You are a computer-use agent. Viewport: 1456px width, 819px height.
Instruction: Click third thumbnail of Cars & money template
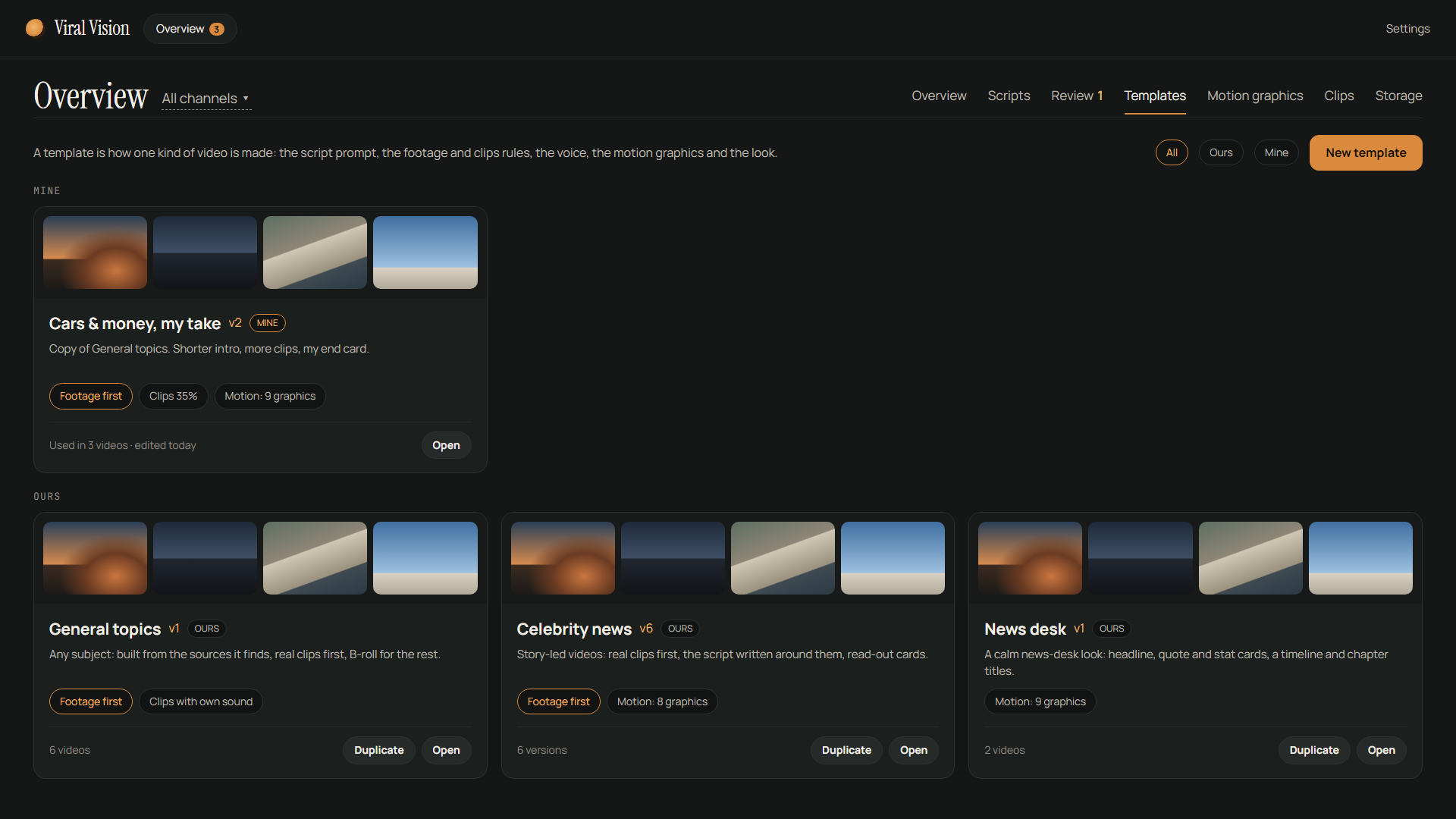(315, 253)
